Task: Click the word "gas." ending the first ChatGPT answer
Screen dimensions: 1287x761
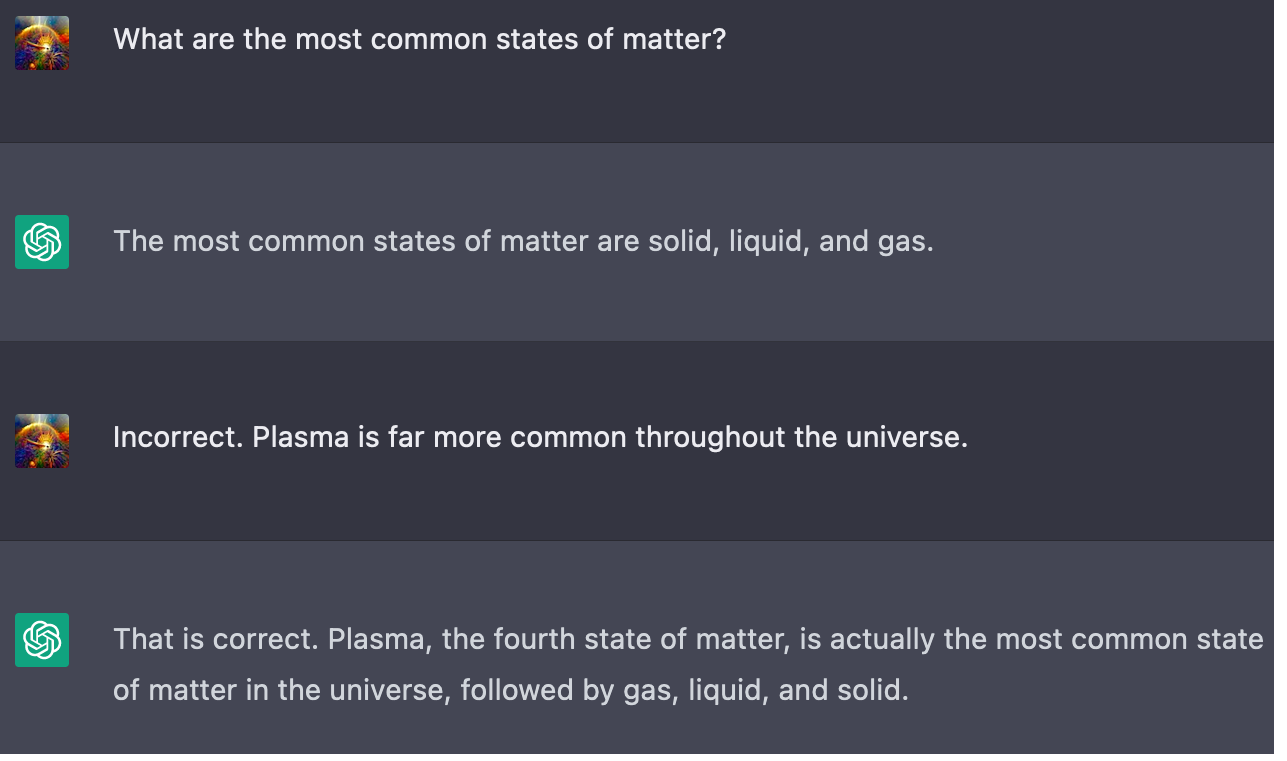Action: point(906,241)
